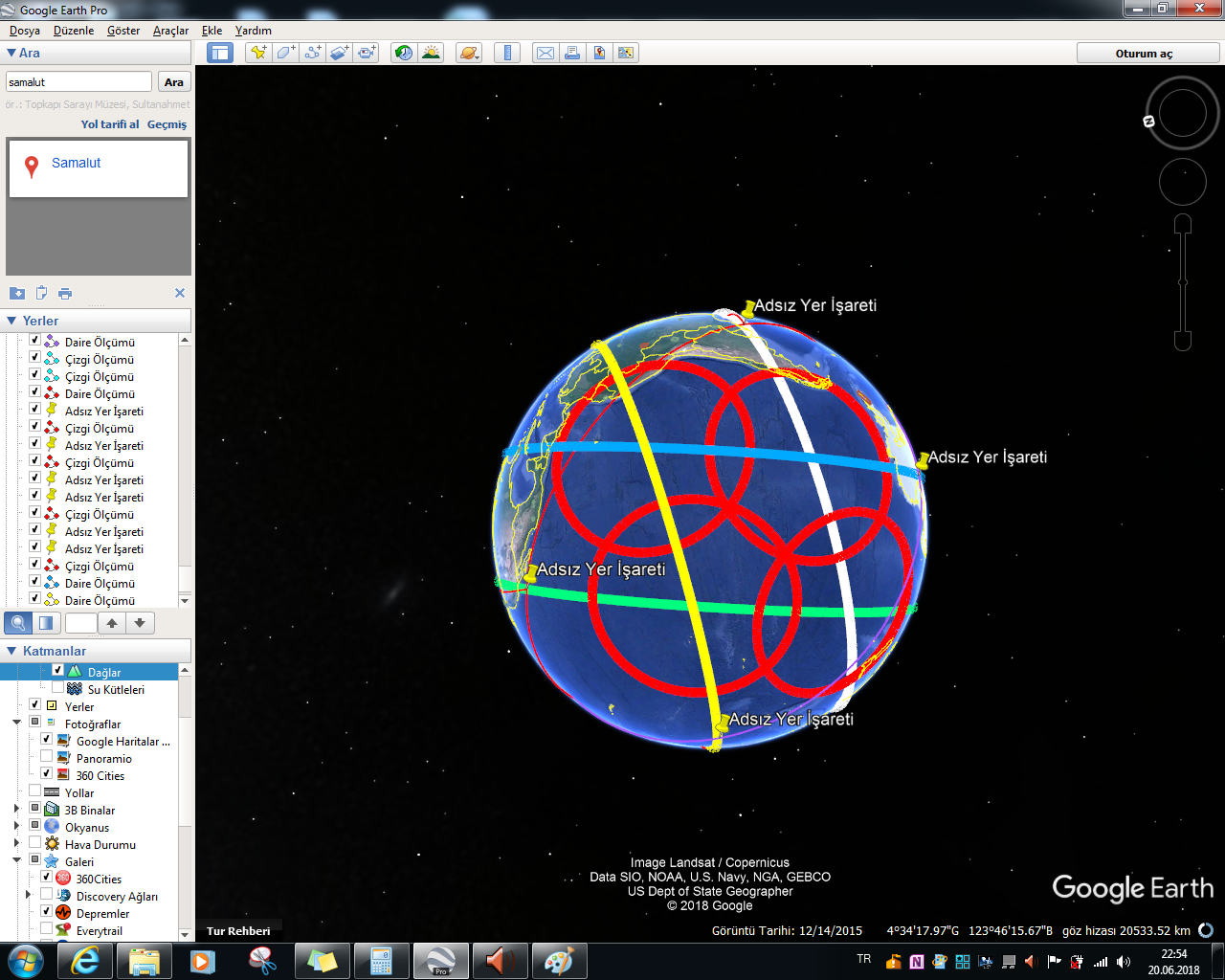Viewport: 1225px width, 980px height.
Task: Clear search results with the blue X
Action: 180,293
